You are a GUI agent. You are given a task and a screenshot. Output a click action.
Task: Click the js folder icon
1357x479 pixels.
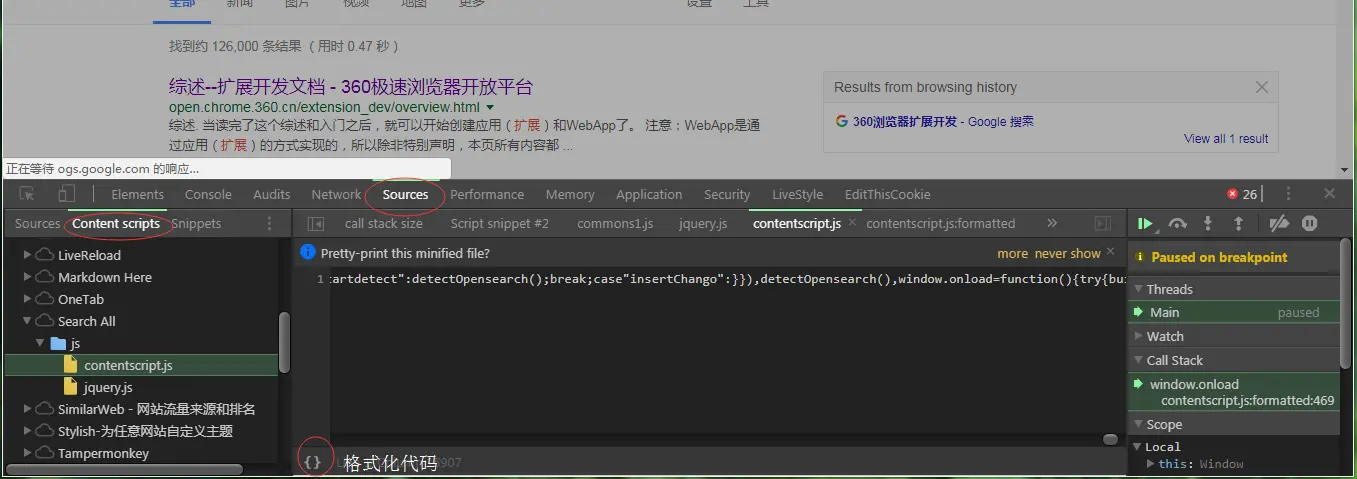coord(58,343)
